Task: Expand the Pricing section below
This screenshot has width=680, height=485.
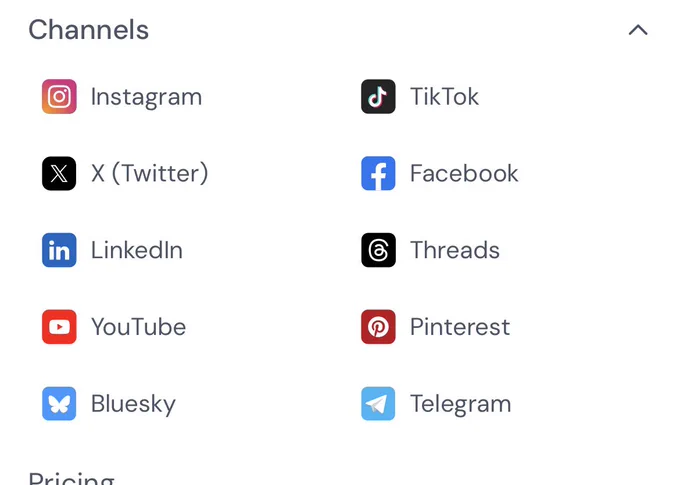Action: click(72, 478)
